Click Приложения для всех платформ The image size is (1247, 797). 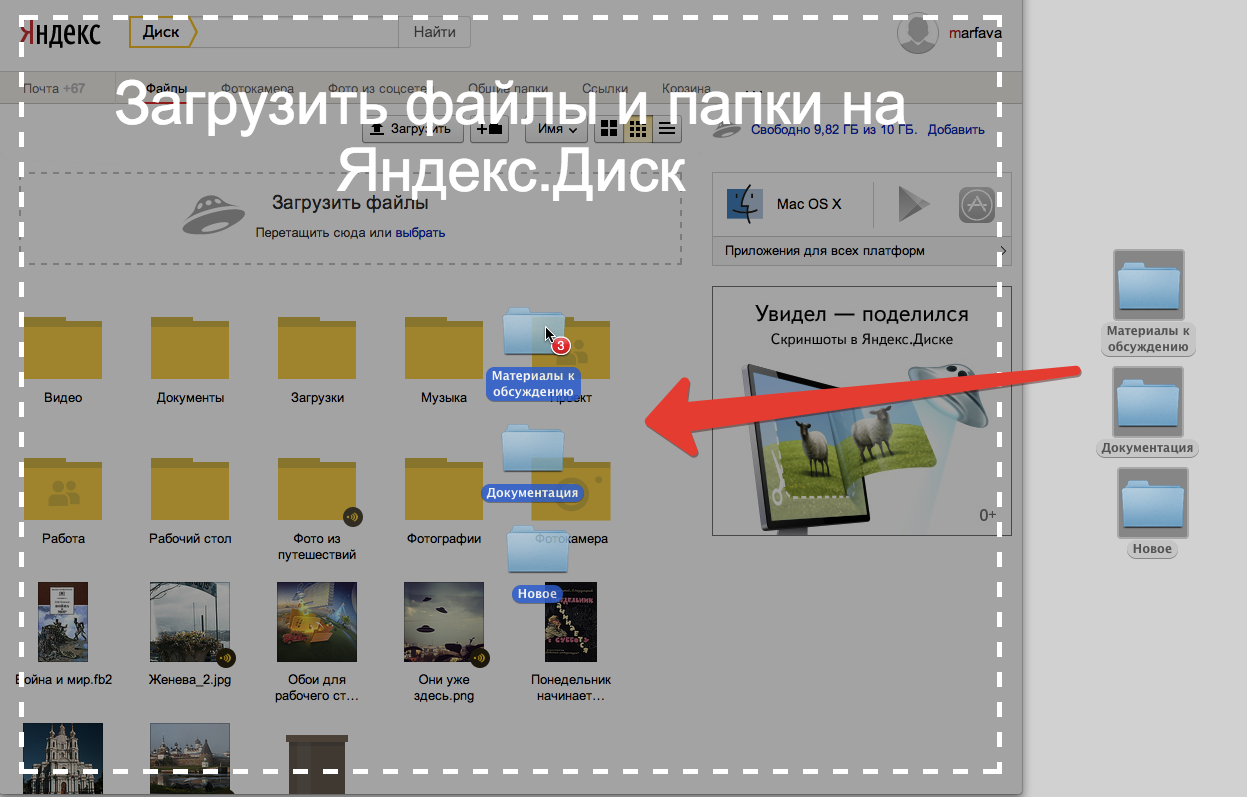(x=825, y=251)
